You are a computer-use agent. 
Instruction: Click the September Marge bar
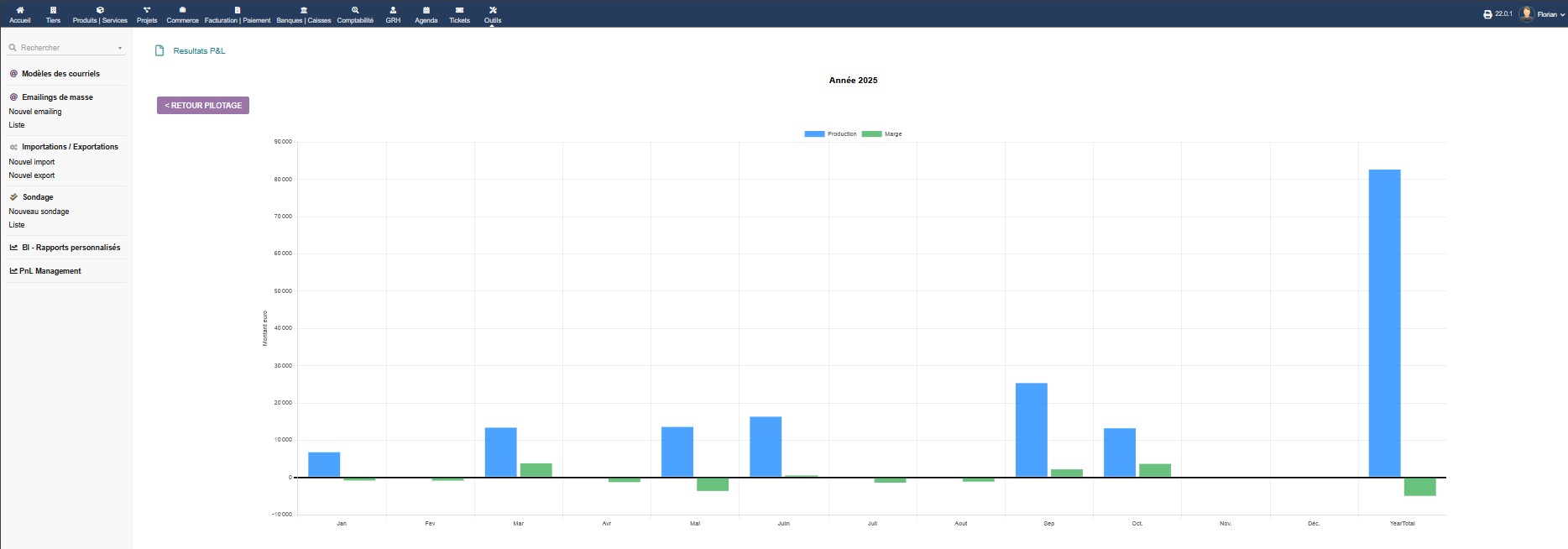point(1067,473)
